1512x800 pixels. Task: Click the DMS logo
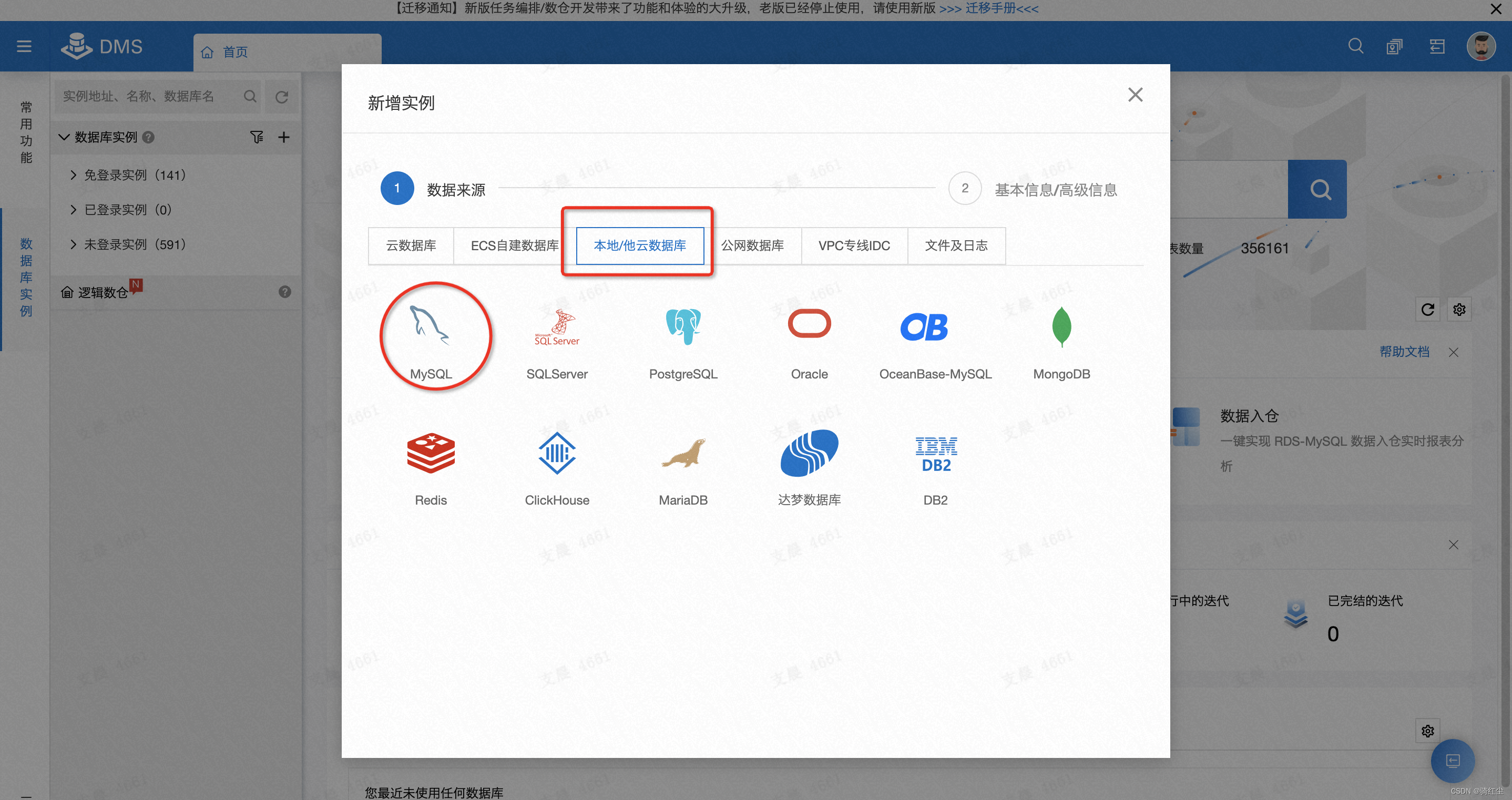(x=101, y=46)
